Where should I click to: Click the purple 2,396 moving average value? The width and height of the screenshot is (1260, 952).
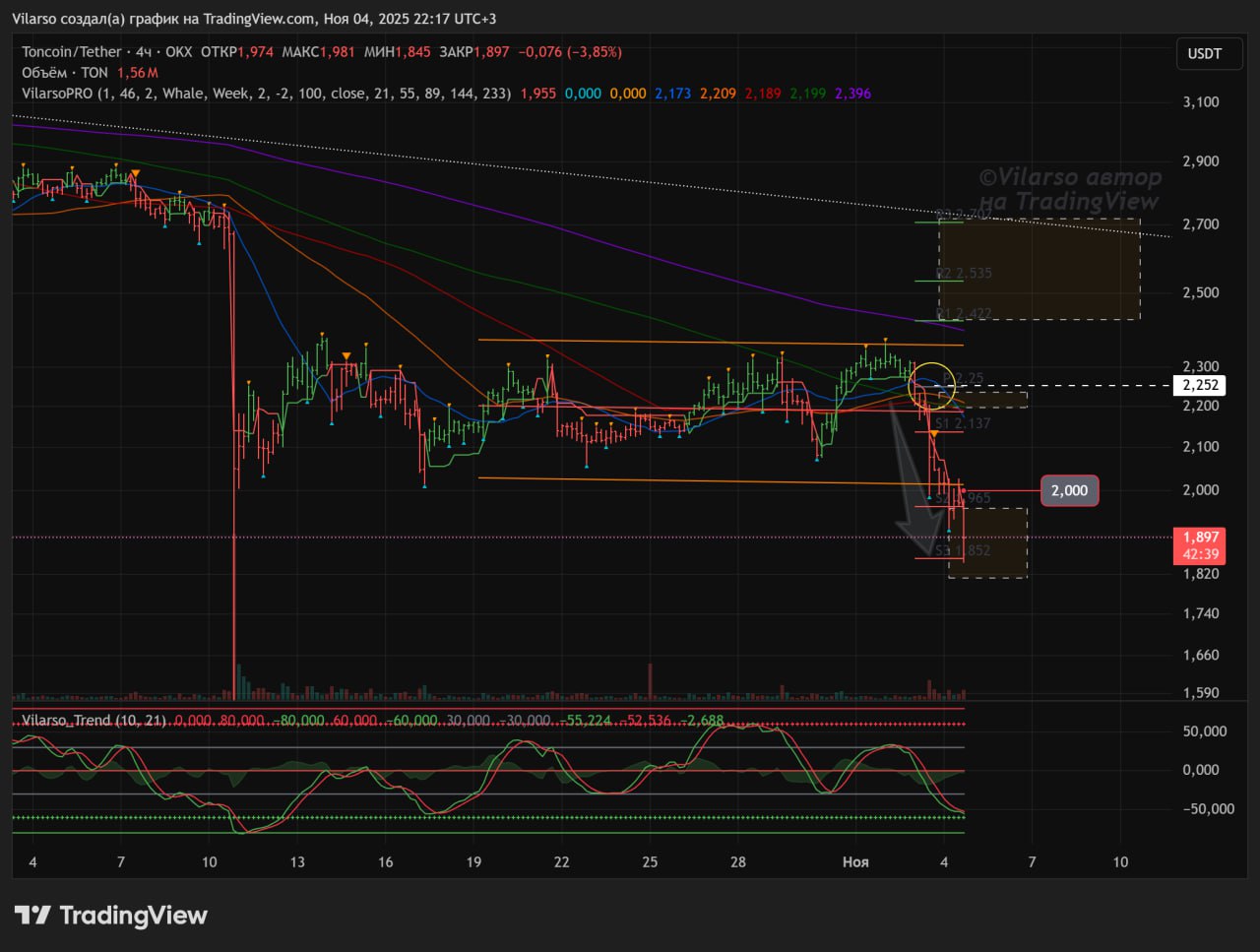tap(852, 94)
